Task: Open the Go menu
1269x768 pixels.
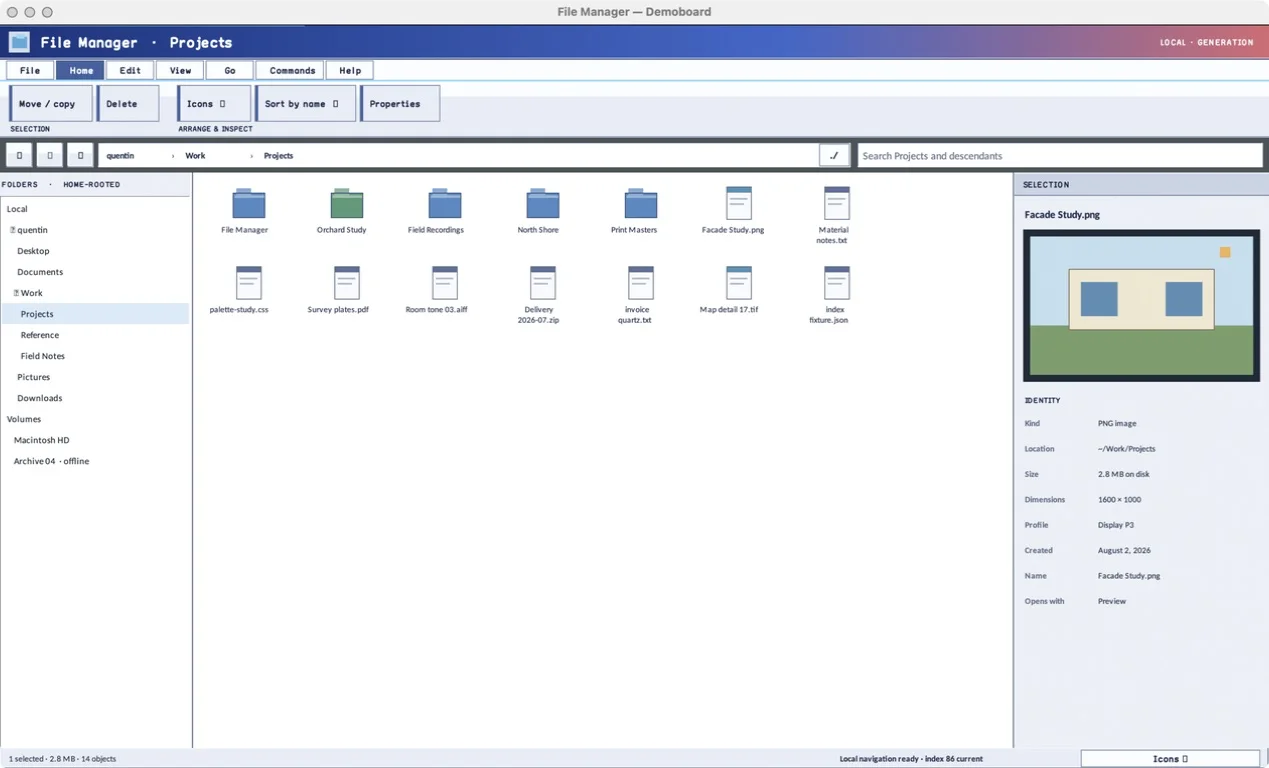Action: coord(230,70)
